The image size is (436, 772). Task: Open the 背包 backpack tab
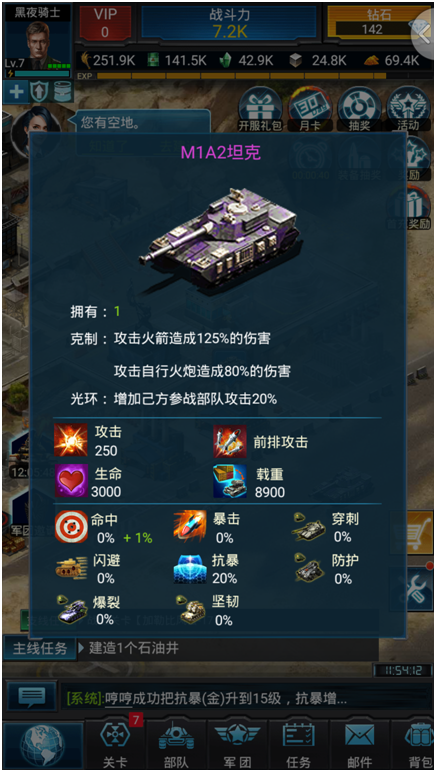(416, 745)
